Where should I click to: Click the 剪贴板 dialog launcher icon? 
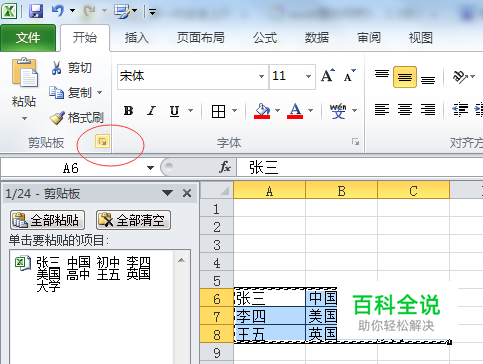coord(102,141)
